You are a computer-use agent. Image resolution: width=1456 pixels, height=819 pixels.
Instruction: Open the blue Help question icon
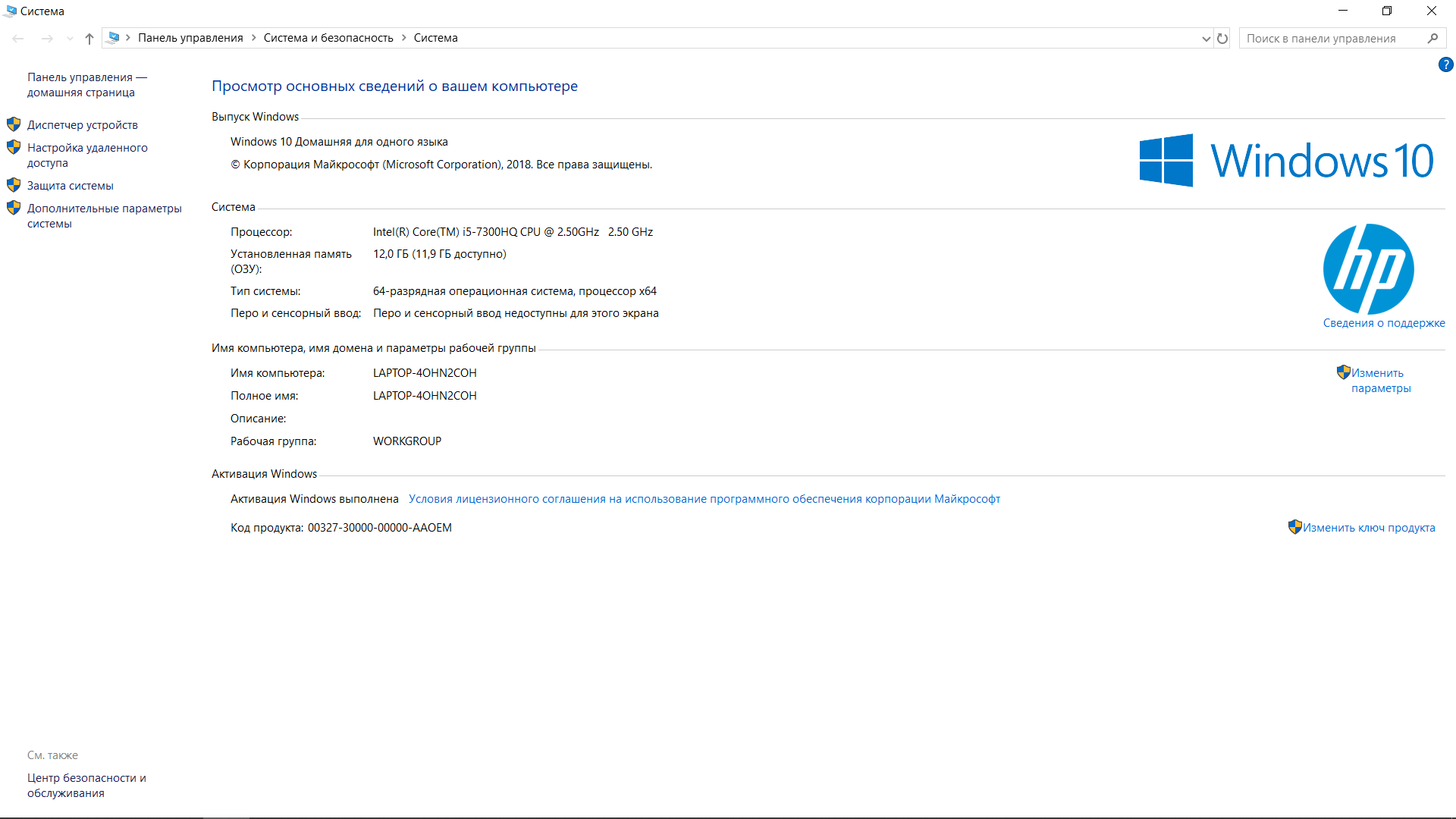tap(1445, 65)
